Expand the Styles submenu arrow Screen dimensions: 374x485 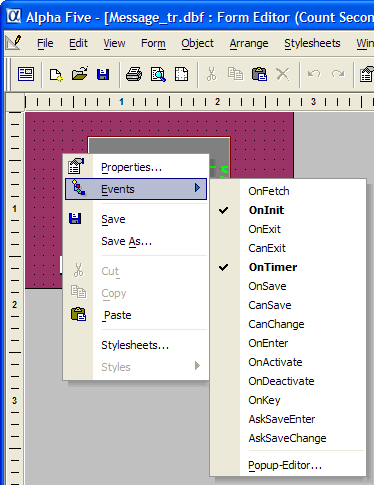[197, 366]
